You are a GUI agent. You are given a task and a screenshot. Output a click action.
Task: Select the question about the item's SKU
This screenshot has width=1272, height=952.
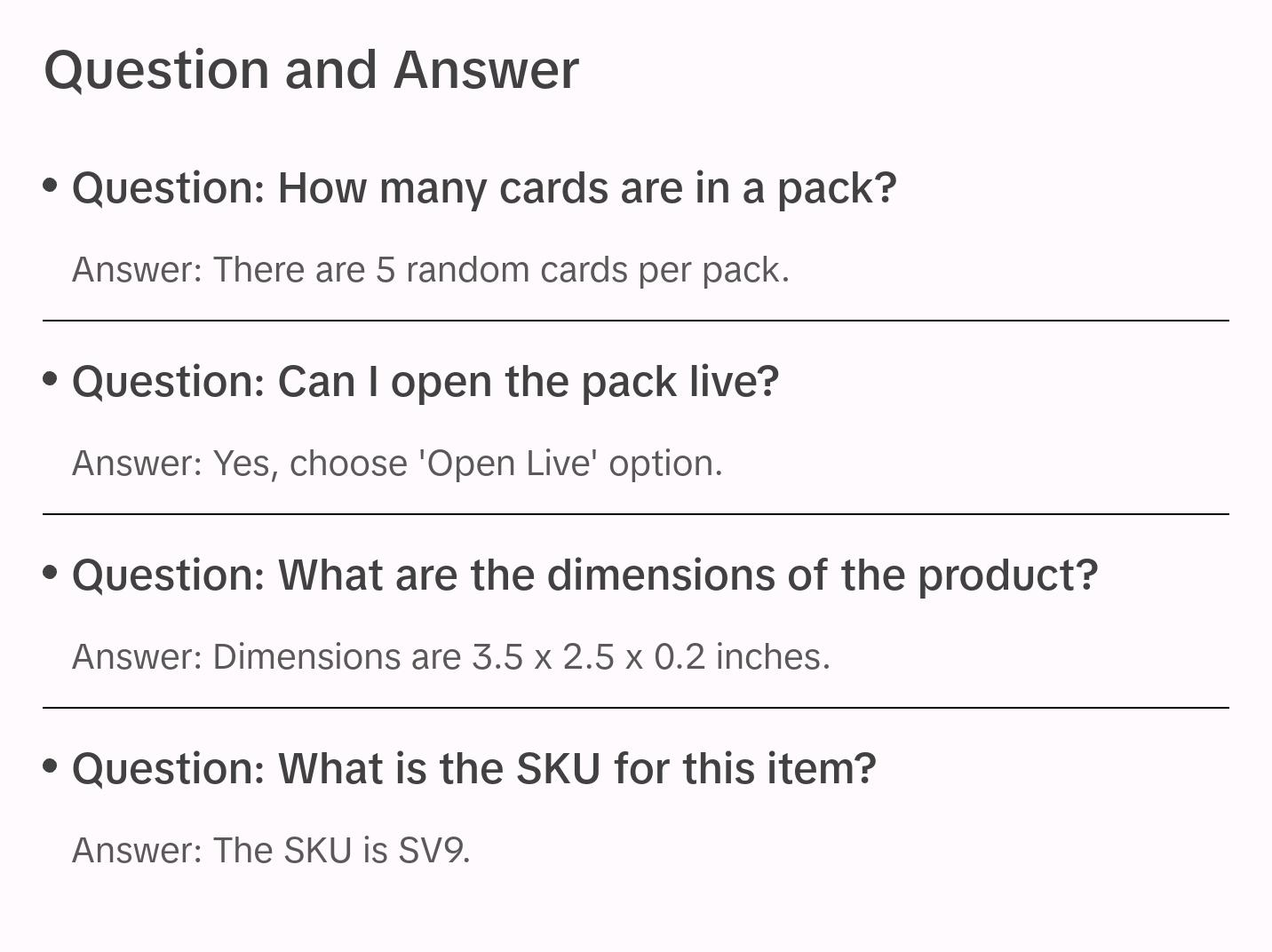click(x=474, y=769)
